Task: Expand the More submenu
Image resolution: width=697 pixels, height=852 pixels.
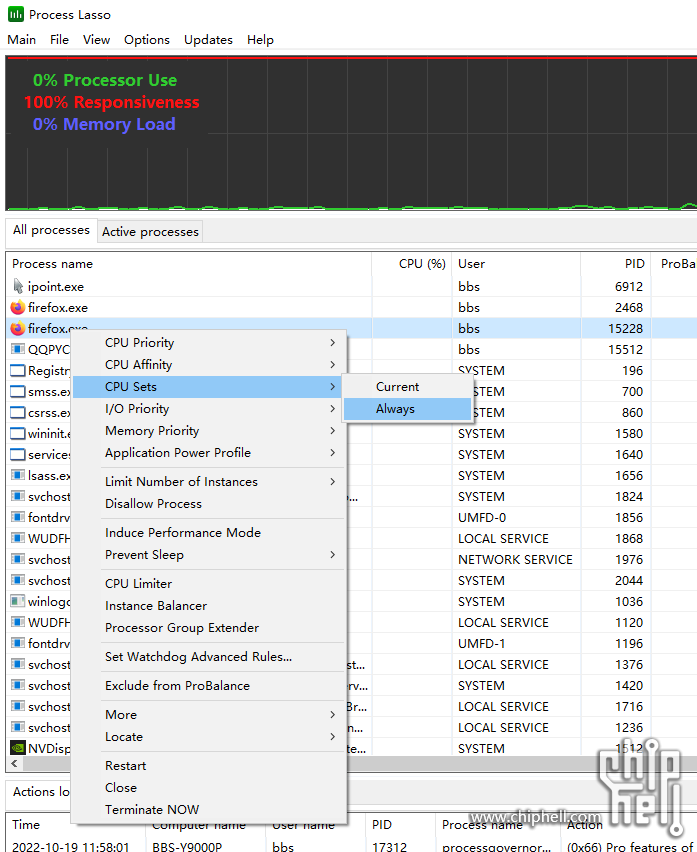Action: (x=210, y=715)
